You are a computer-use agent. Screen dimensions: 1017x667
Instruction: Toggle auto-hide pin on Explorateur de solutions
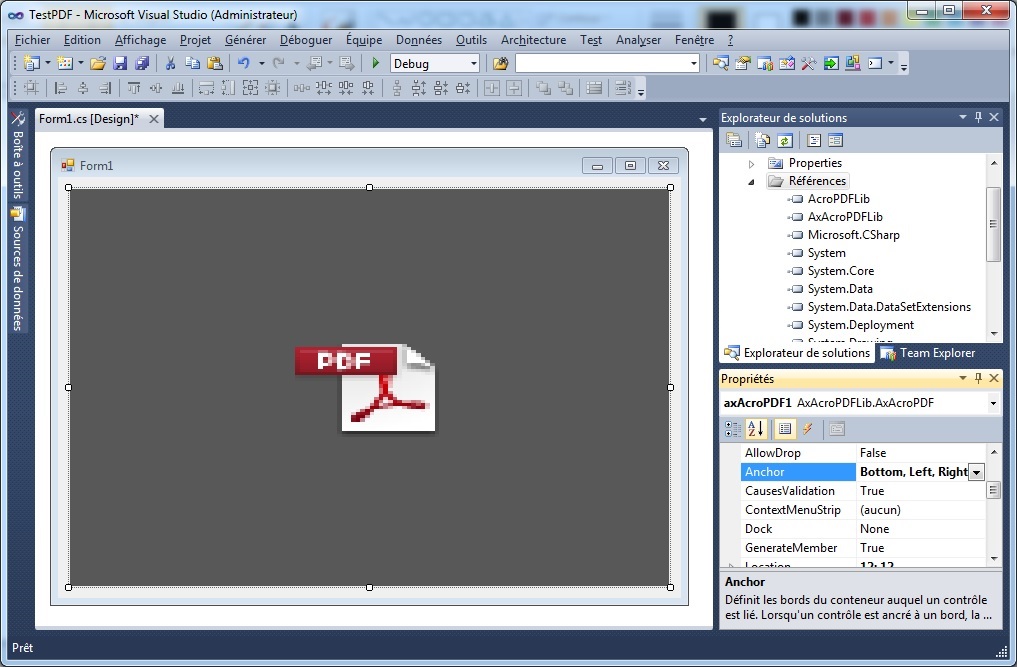977,117
